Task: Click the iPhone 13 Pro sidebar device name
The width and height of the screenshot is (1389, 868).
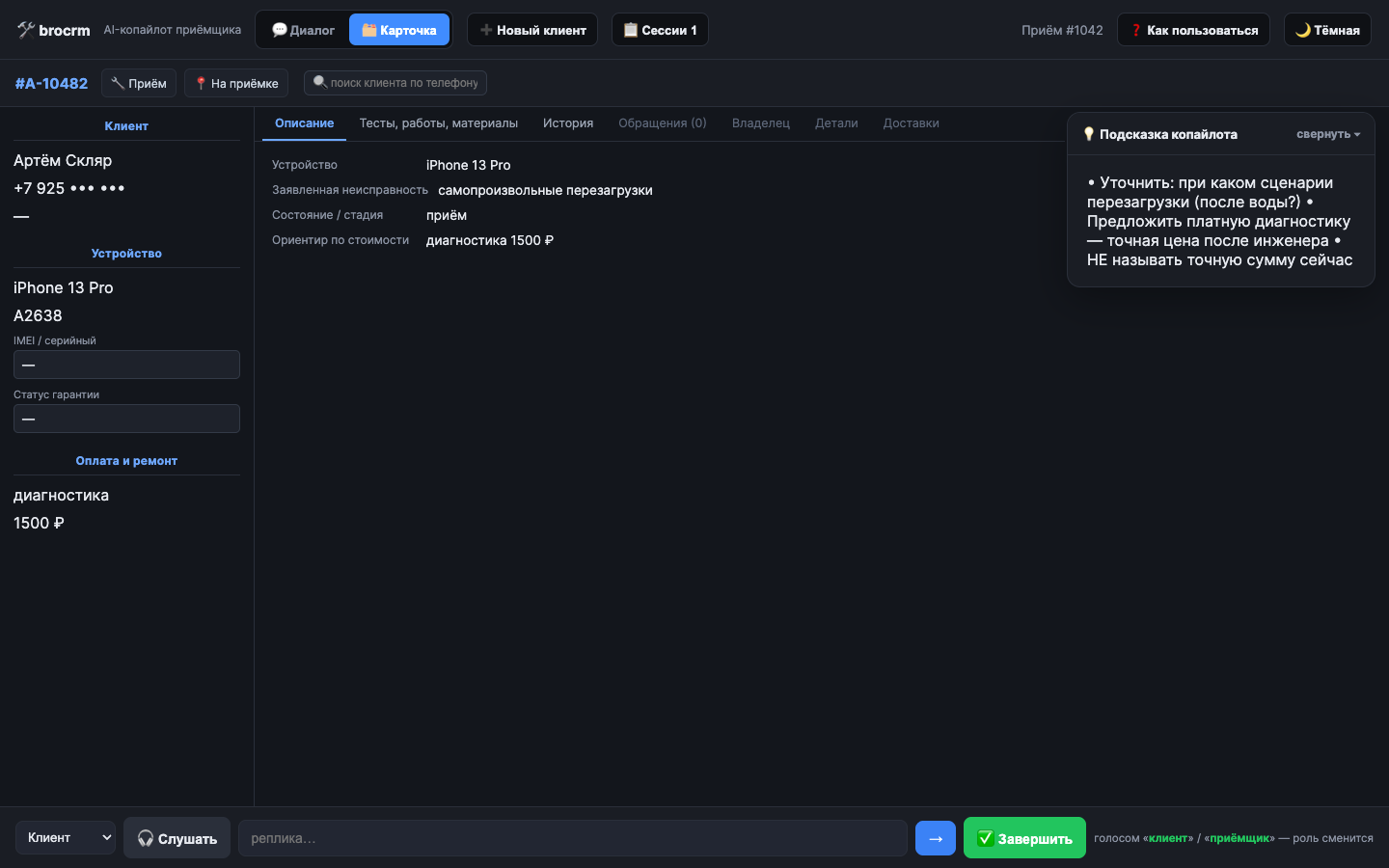Action: [x=64, y=287]
